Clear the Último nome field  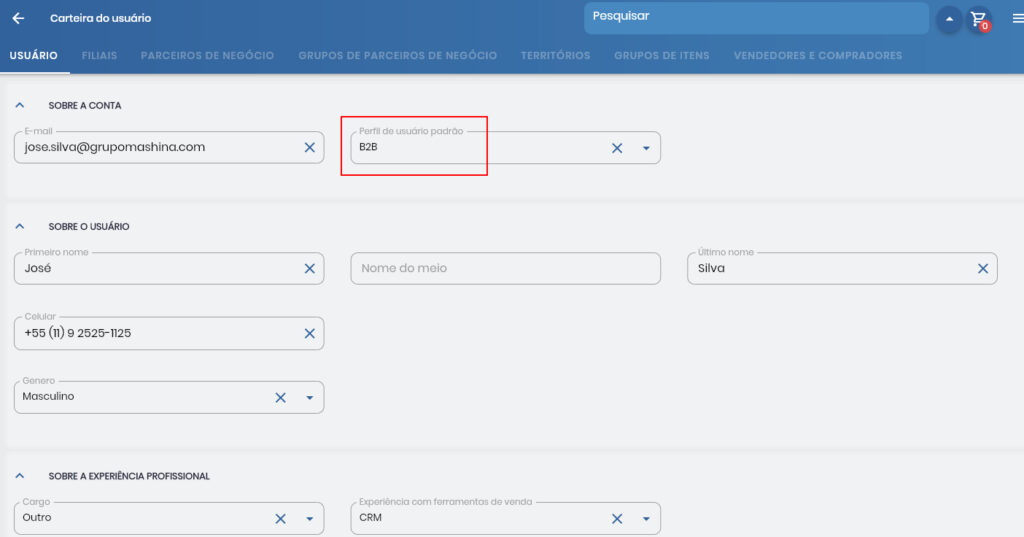coord(982,268)
